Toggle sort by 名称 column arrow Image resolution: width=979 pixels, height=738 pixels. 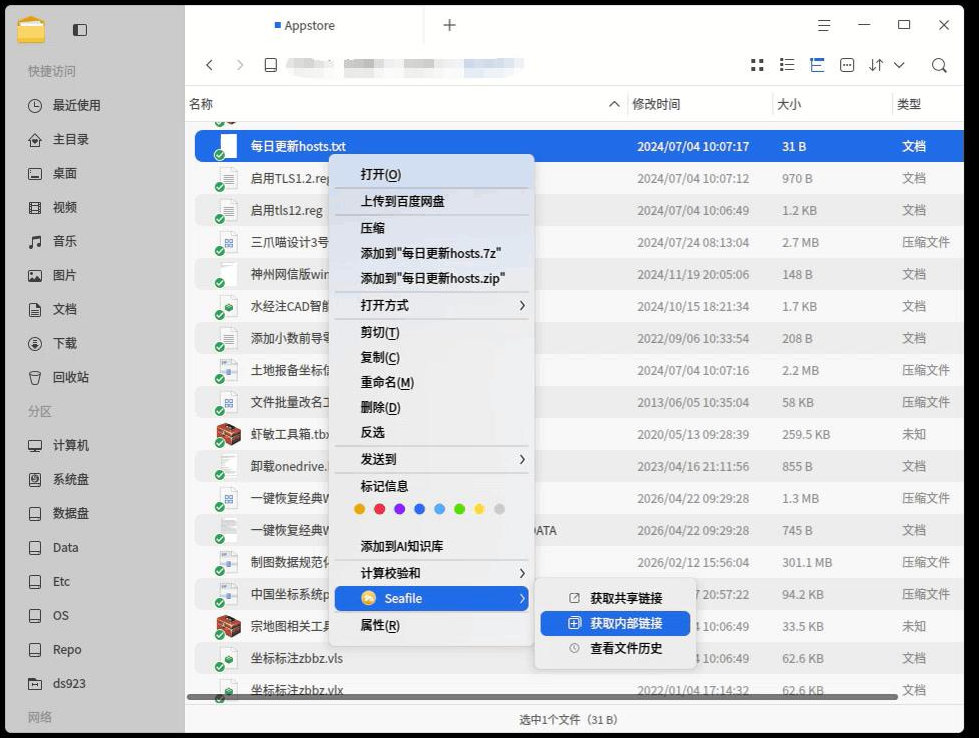(x=614, y=104)
